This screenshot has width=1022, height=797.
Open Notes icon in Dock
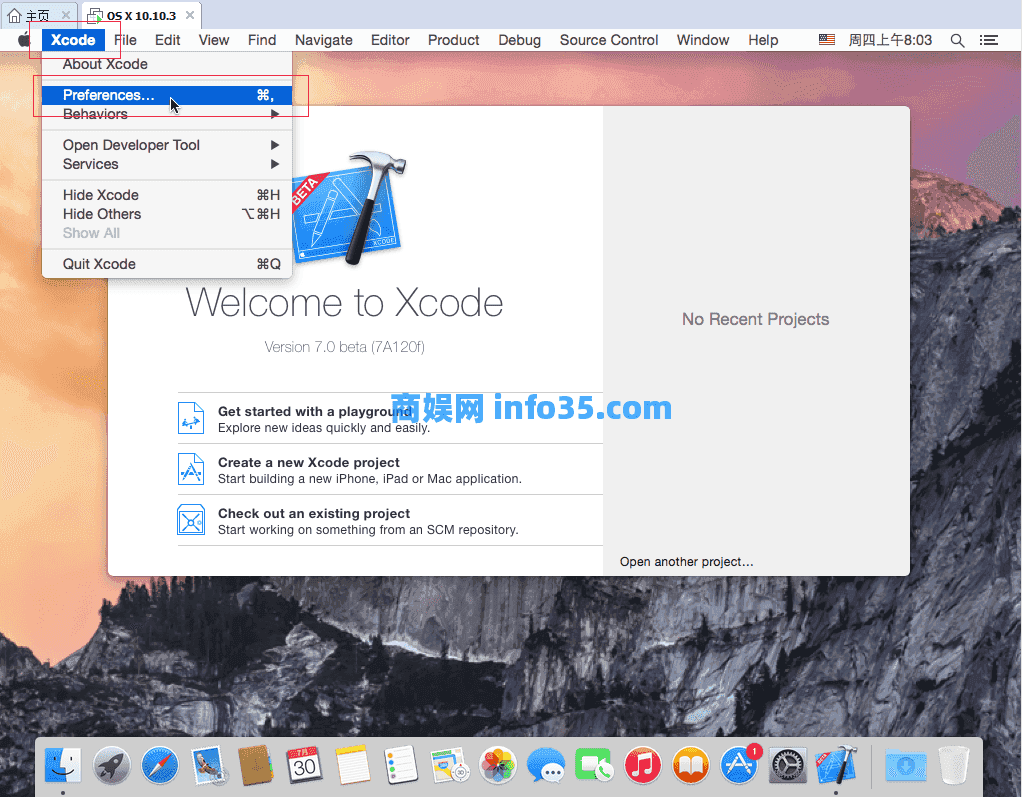tap(353, 764)
